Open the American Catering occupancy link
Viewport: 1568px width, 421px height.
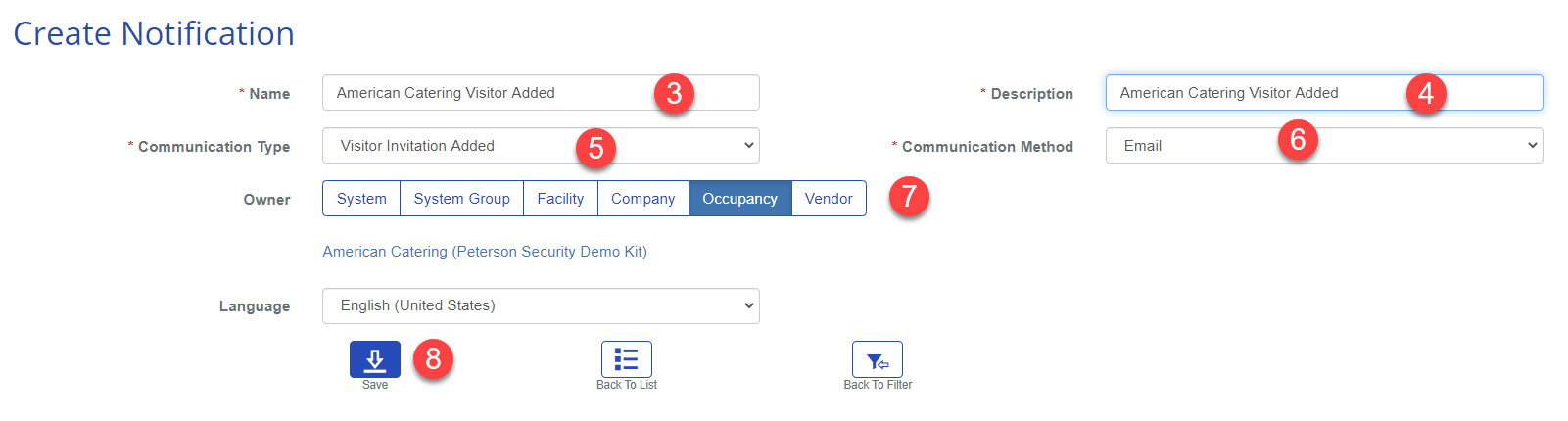click(485, 252)
